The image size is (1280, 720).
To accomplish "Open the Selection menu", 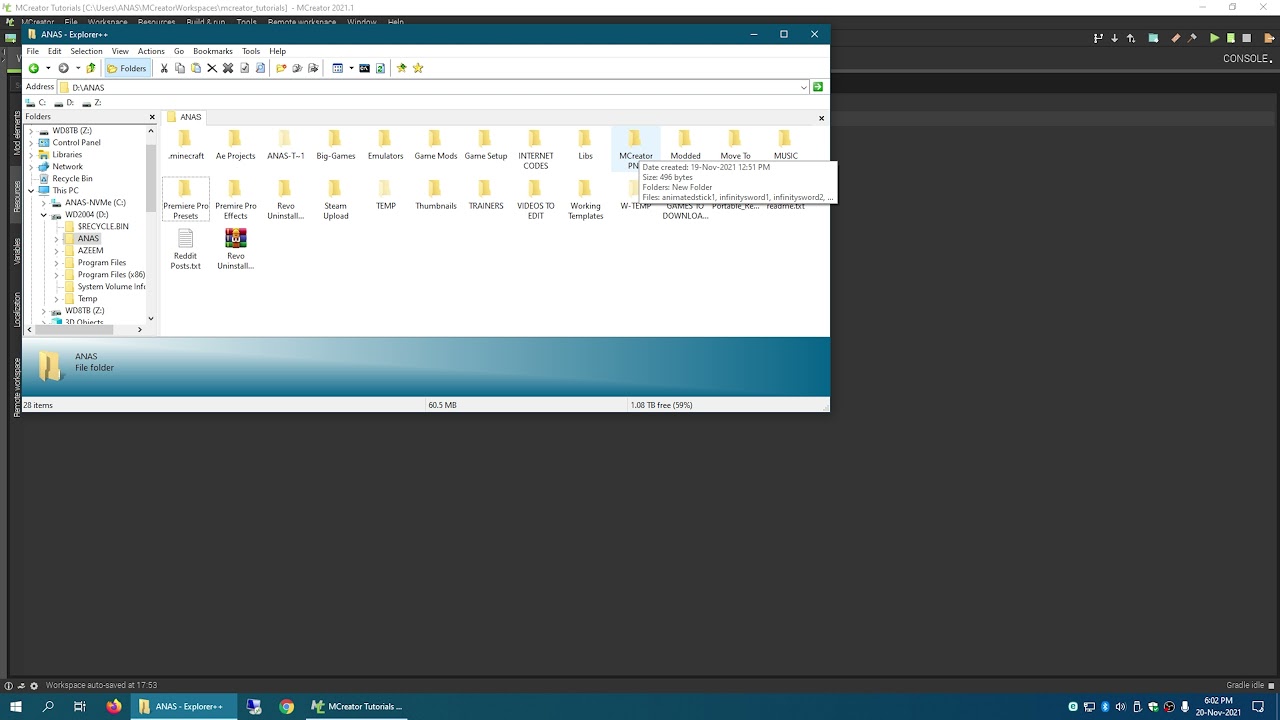I will pyautogui.click(x=86, y=51).
